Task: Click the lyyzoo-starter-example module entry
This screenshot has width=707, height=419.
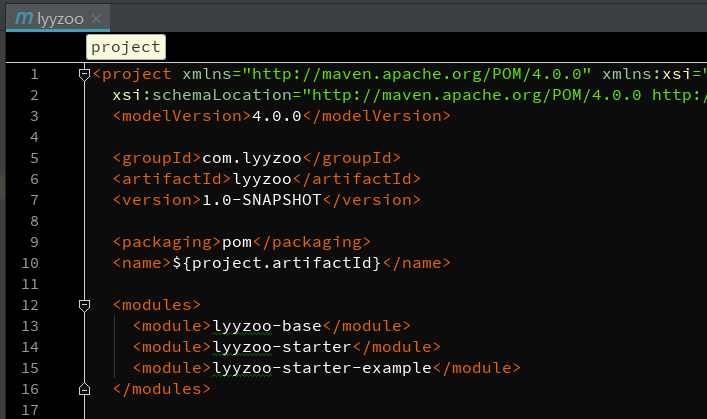Action: coord(322,368)
